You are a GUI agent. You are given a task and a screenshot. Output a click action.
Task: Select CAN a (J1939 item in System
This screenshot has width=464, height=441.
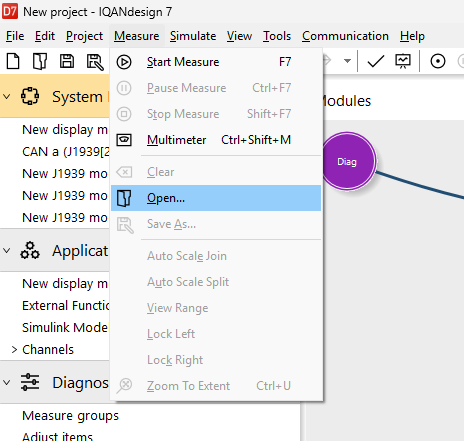pos(66,152)
